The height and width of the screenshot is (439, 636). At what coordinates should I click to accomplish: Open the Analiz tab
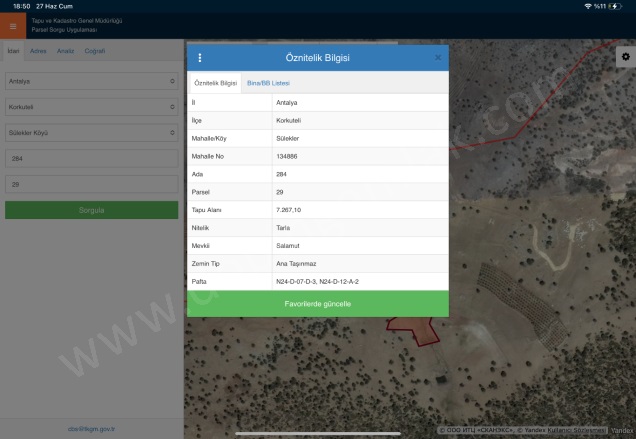coord(65,50)
